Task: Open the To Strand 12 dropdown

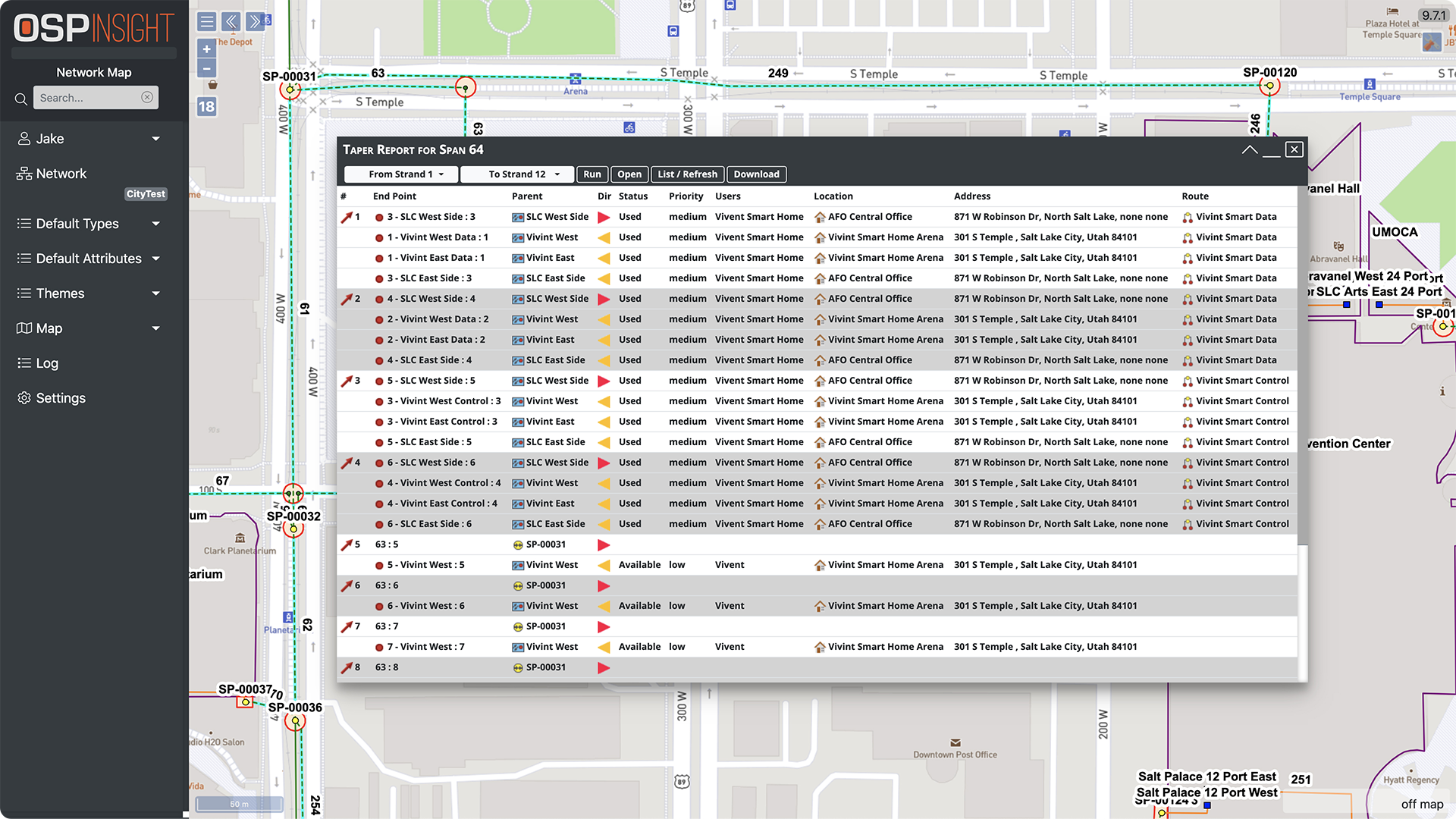Action: pyautogui.click(x=517, y=174)
